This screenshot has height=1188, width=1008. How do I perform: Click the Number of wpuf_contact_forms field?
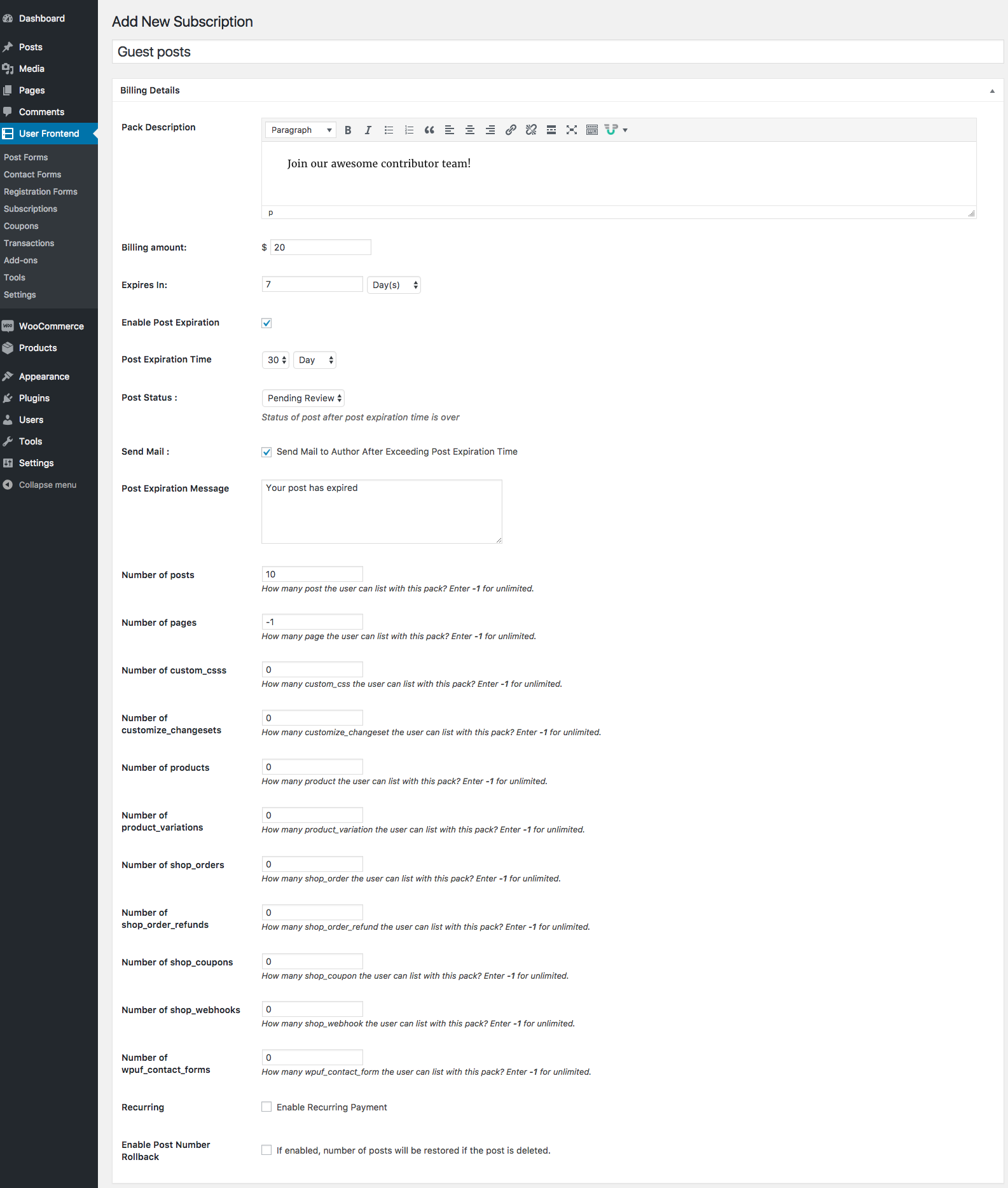312,1058
